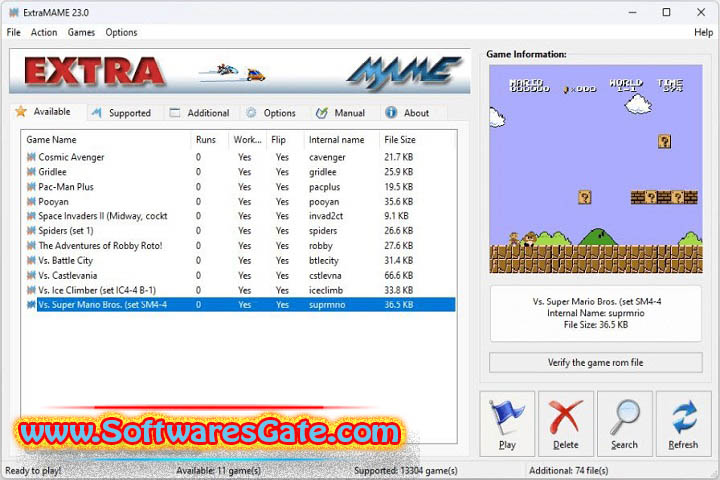
Task: Open the Games menu
Action: [x=81, y=32]
